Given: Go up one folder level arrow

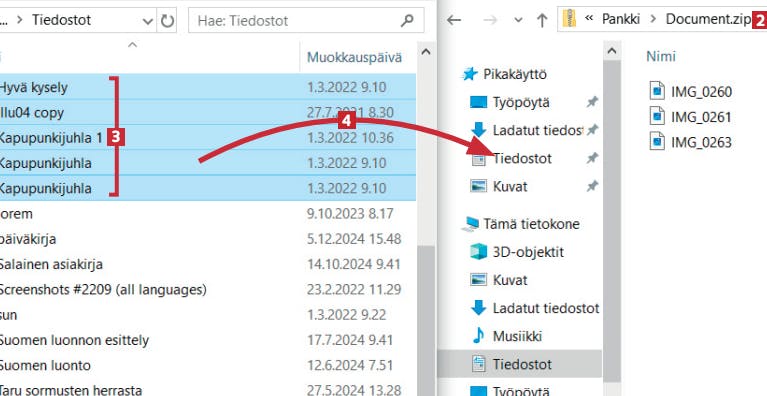Looking at the screenshot, I should click(x=541, y=20).
